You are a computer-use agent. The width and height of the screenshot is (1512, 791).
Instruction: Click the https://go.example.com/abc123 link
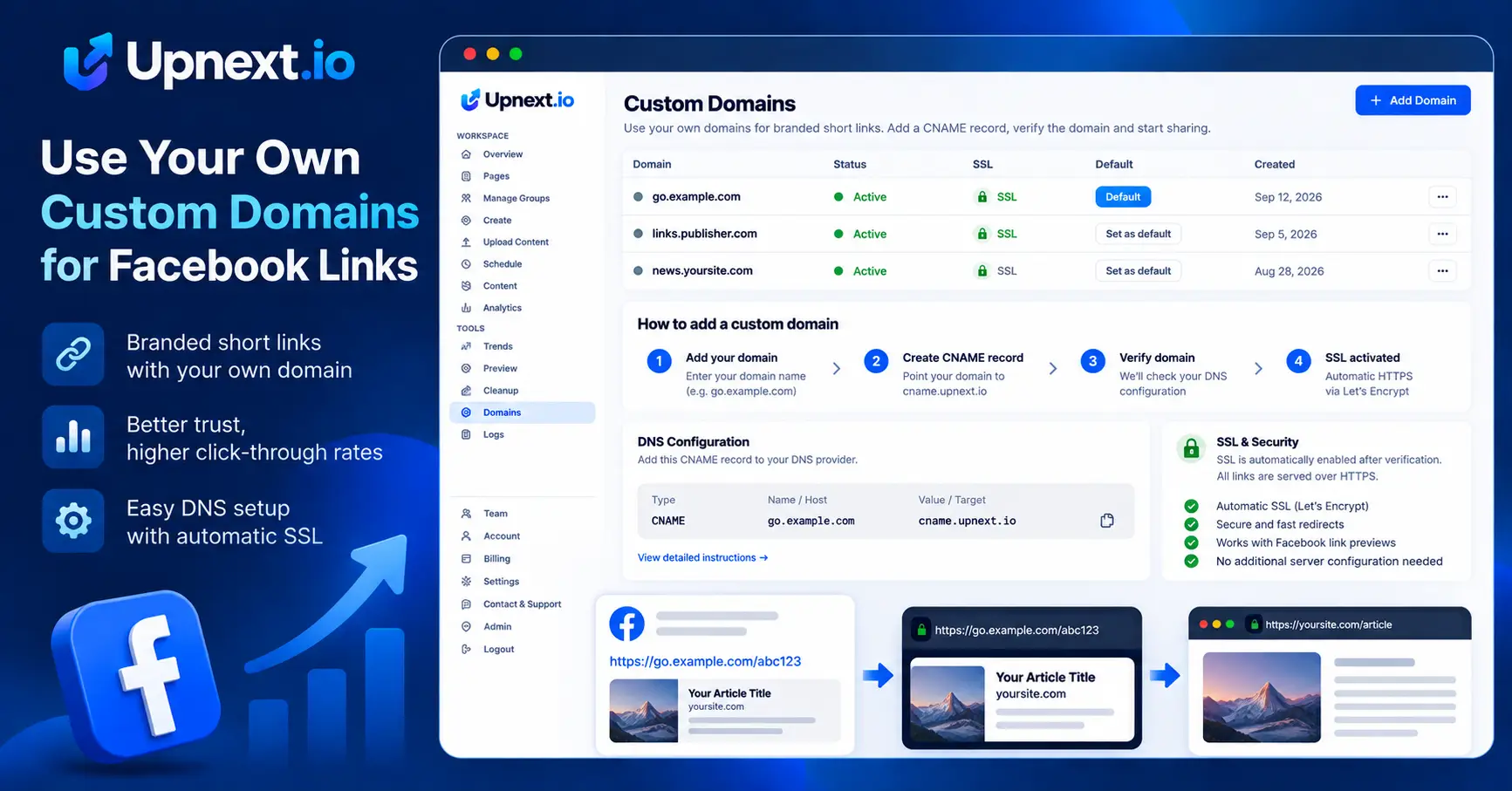(x=705, y=661)
